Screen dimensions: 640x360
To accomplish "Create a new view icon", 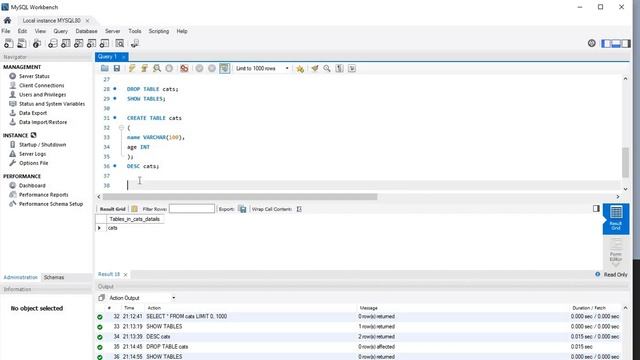I will pyautogui.click(x=78, y=43).
